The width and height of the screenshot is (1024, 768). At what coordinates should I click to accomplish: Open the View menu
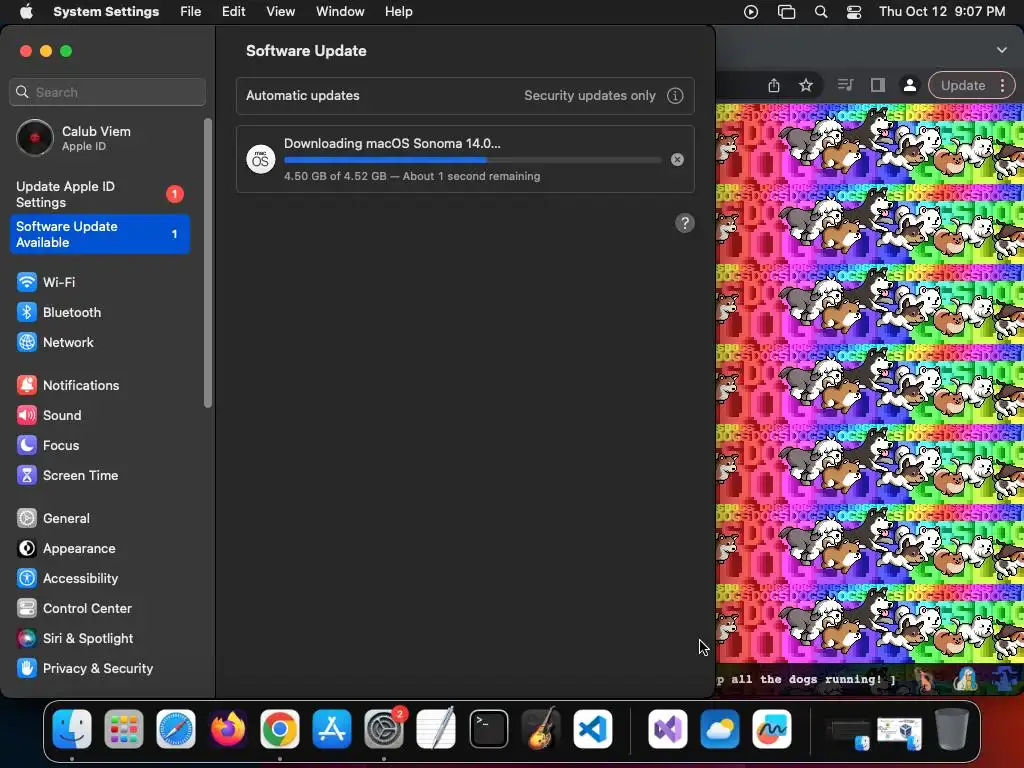click(281, 12)
